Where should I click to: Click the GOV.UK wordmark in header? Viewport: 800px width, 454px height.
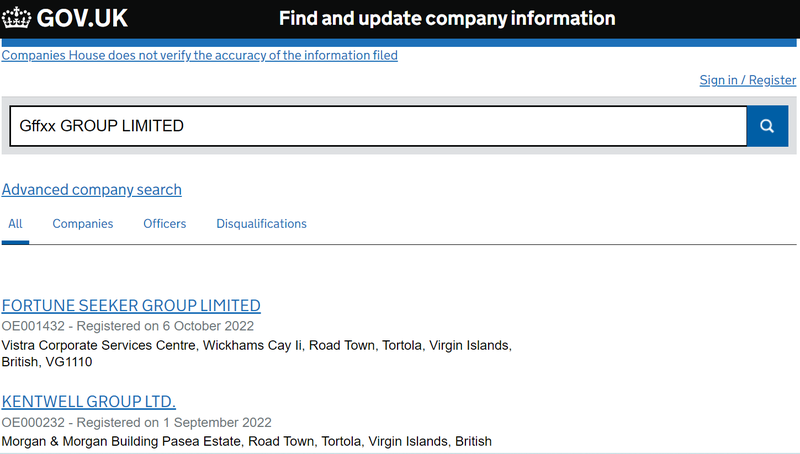point(81,18)
